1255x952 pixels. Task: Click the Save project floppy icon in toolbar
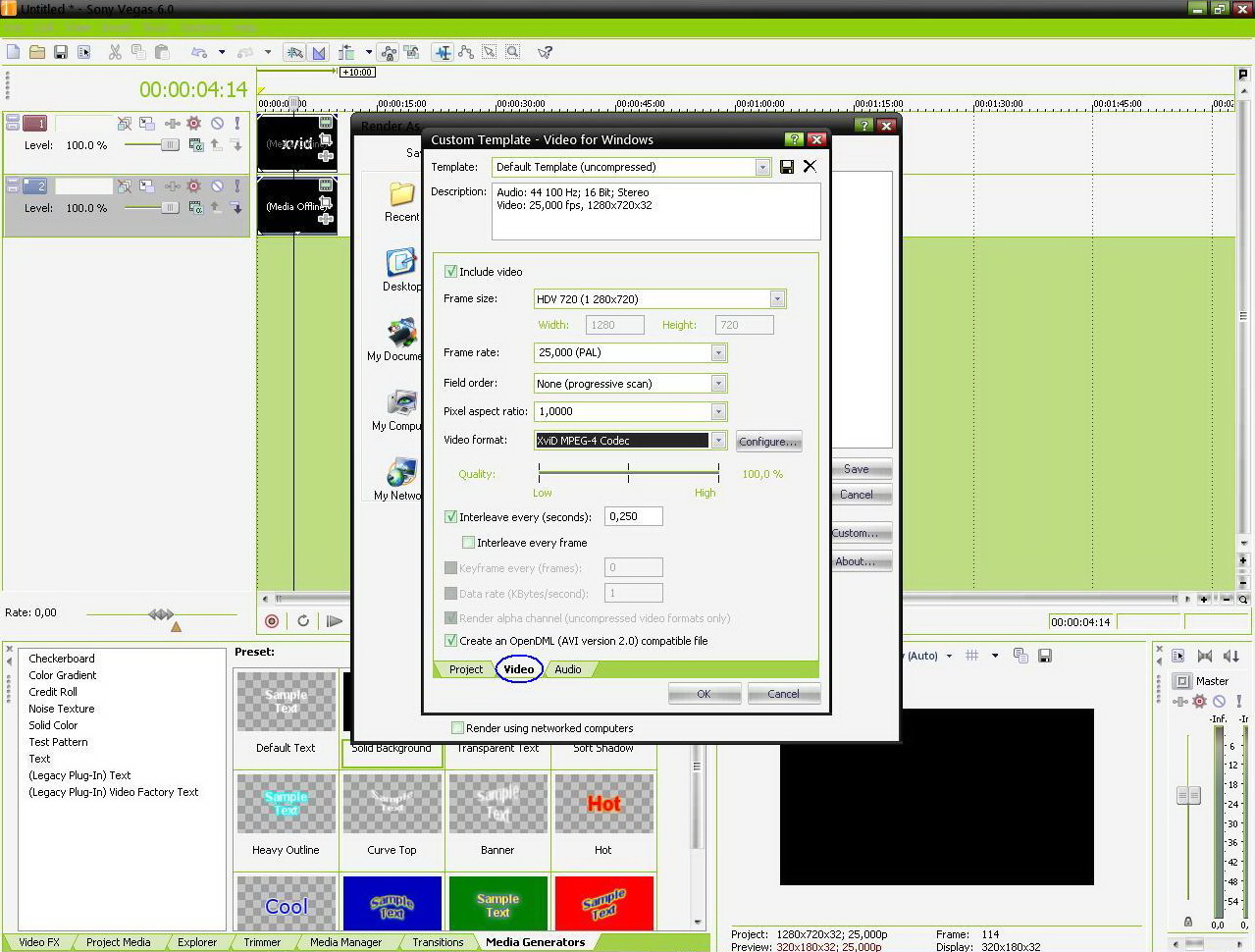(x=61, y=52)
